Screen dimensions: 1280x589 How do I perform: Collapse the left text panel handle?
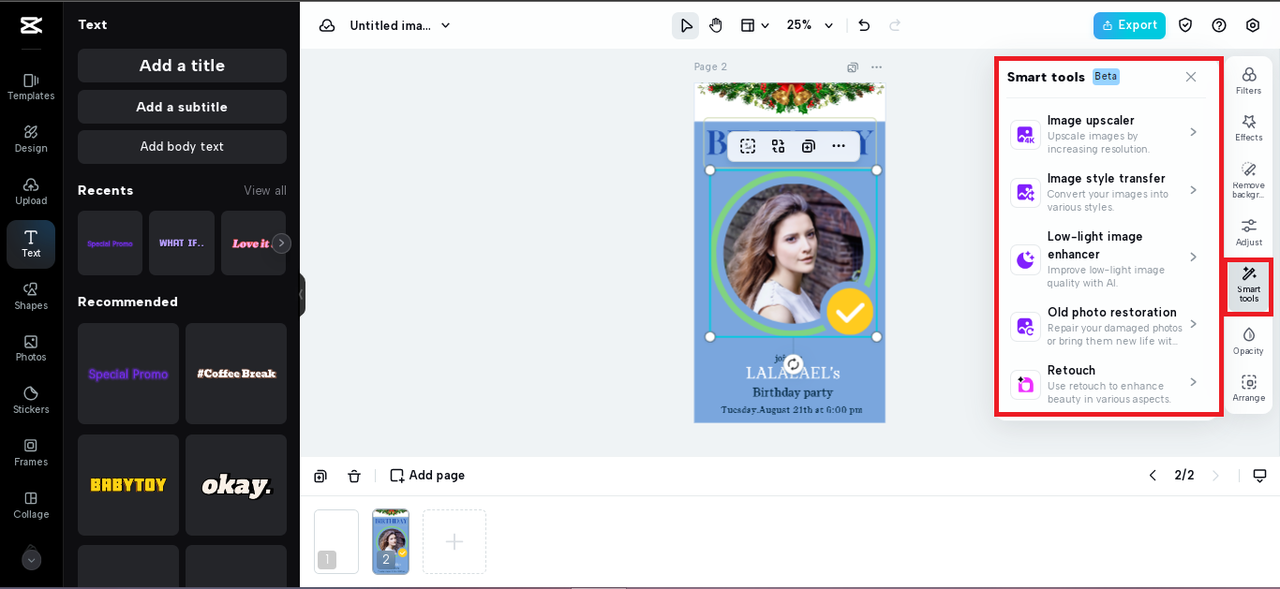[x=301, y=295]
